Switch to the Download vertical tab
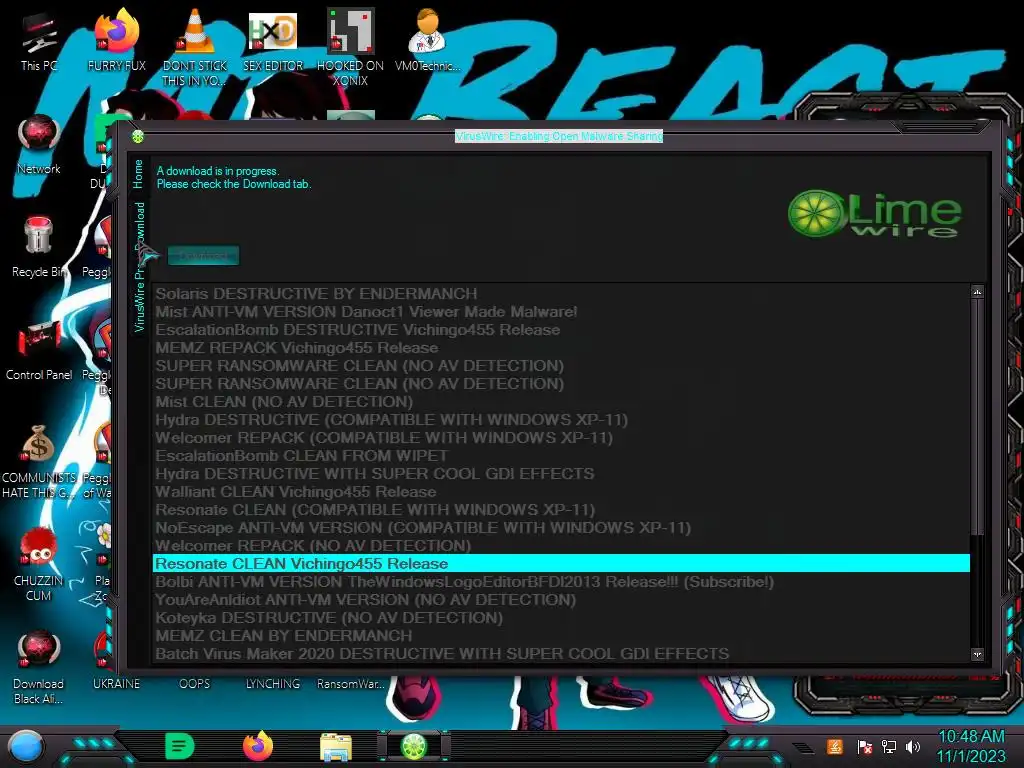Screen dimensions: 1024x768 point(139,225)
